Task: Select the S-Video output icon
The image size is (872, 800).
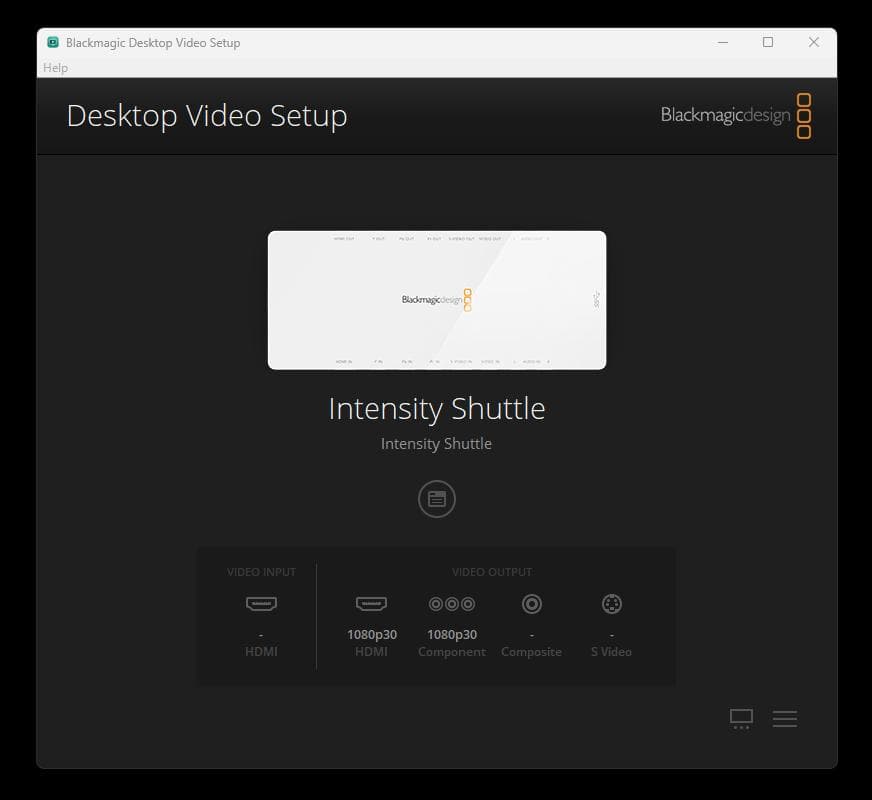Action: [611, 604]
